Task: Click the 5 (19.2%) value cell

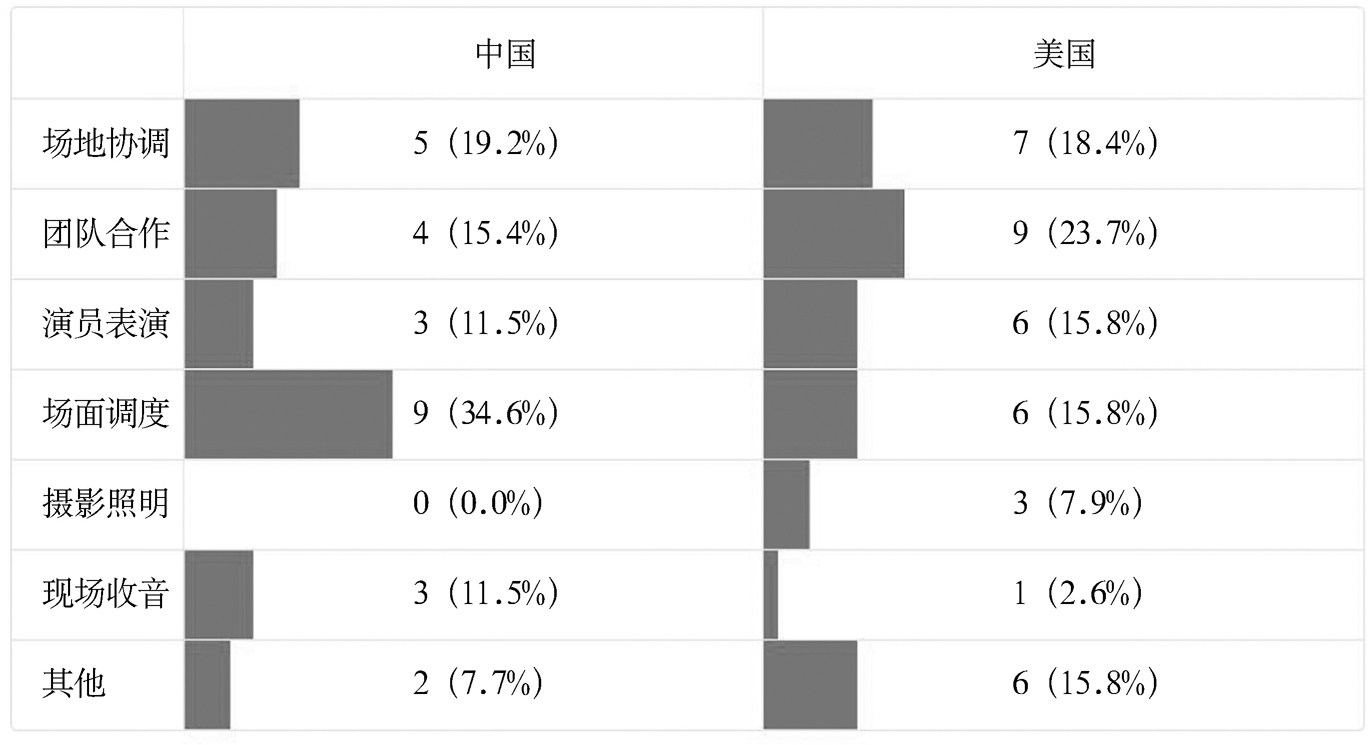Action: [x=485, y=144]
